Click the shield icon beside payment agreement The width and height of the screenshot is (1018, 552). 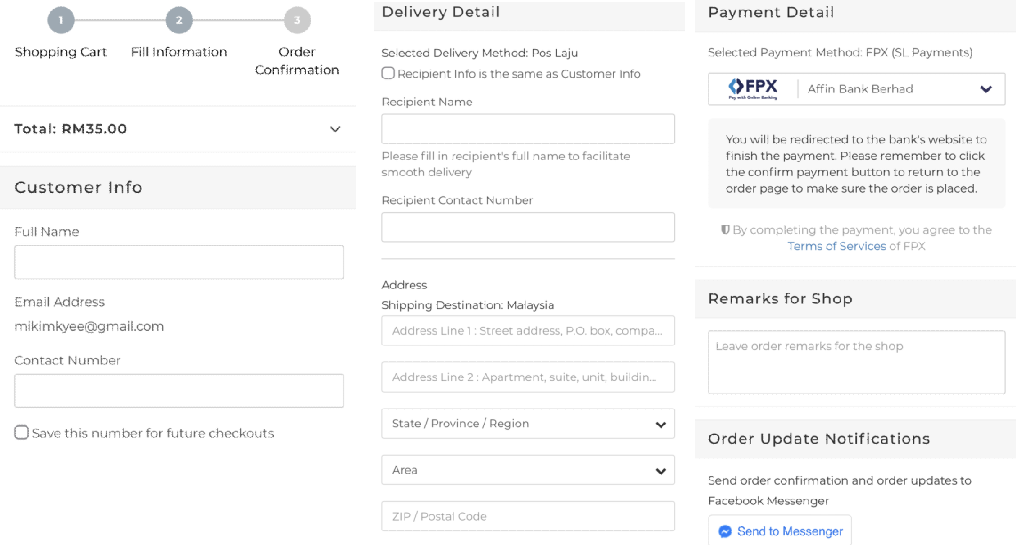[x=725, y=230]
